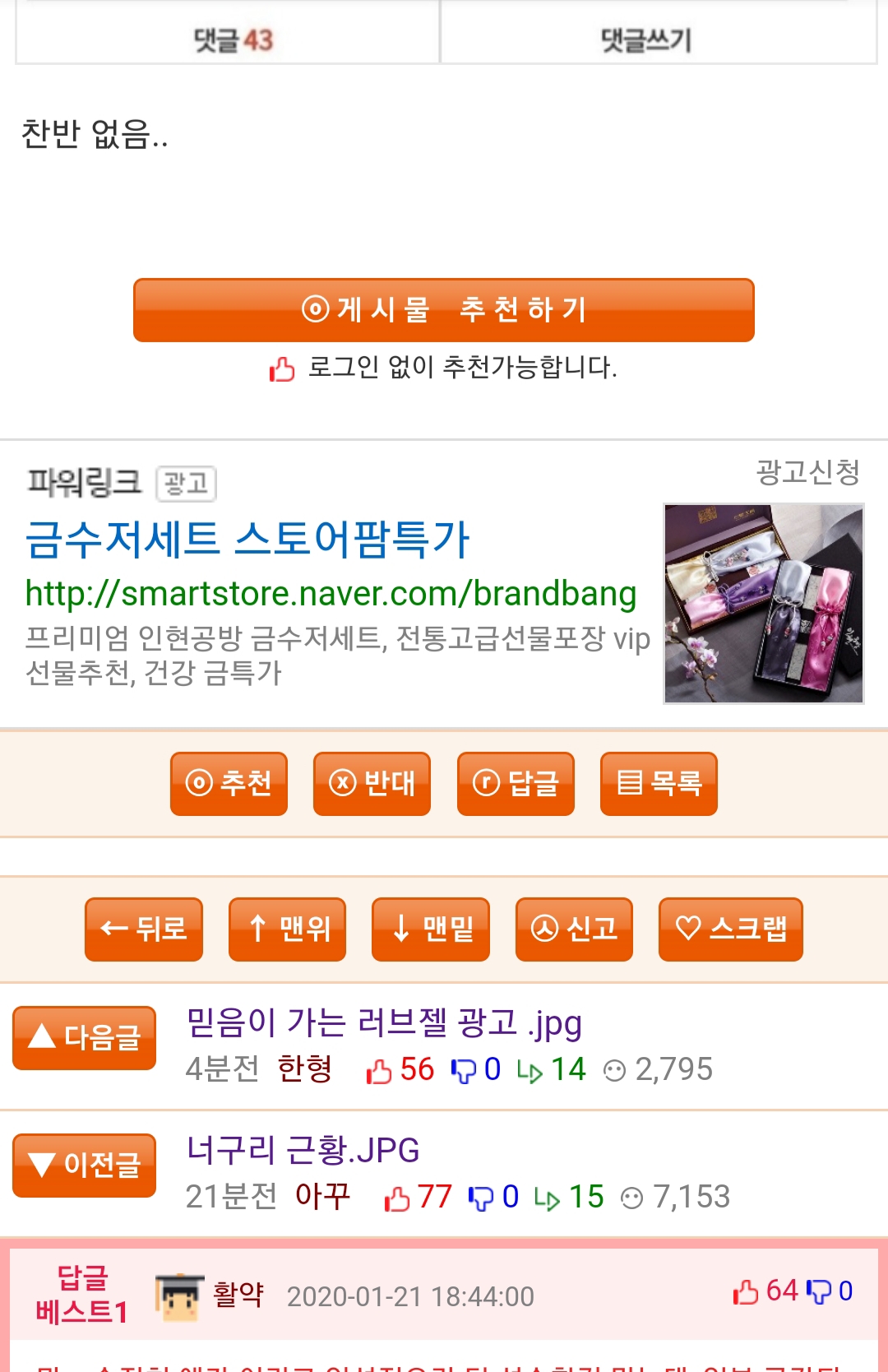The image size is (888, 1372).
Task: Go back with the 뒤로 button
Action: pos(144,929)
